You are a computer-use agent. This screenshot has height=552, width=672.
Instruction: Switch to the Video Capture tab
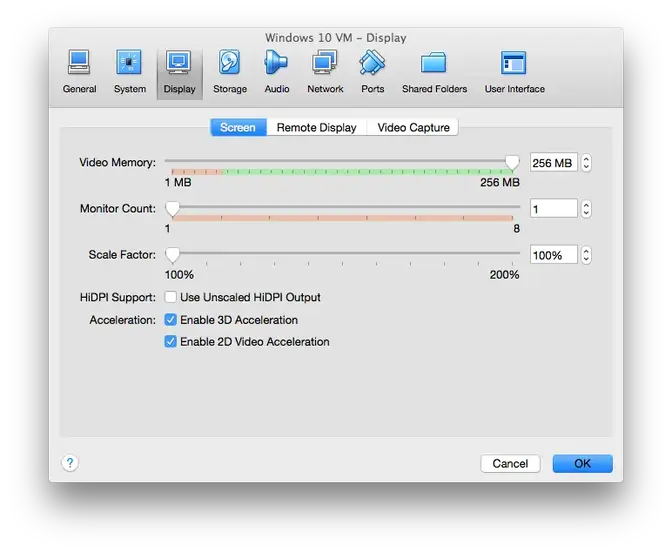click(413, 127)
